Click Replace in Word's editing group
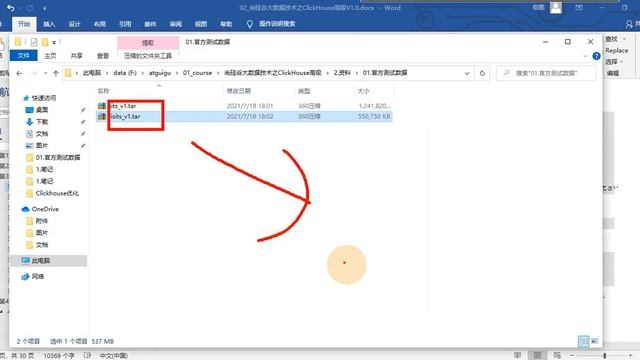This screenshot has height=360, width=640. (616, 51)
